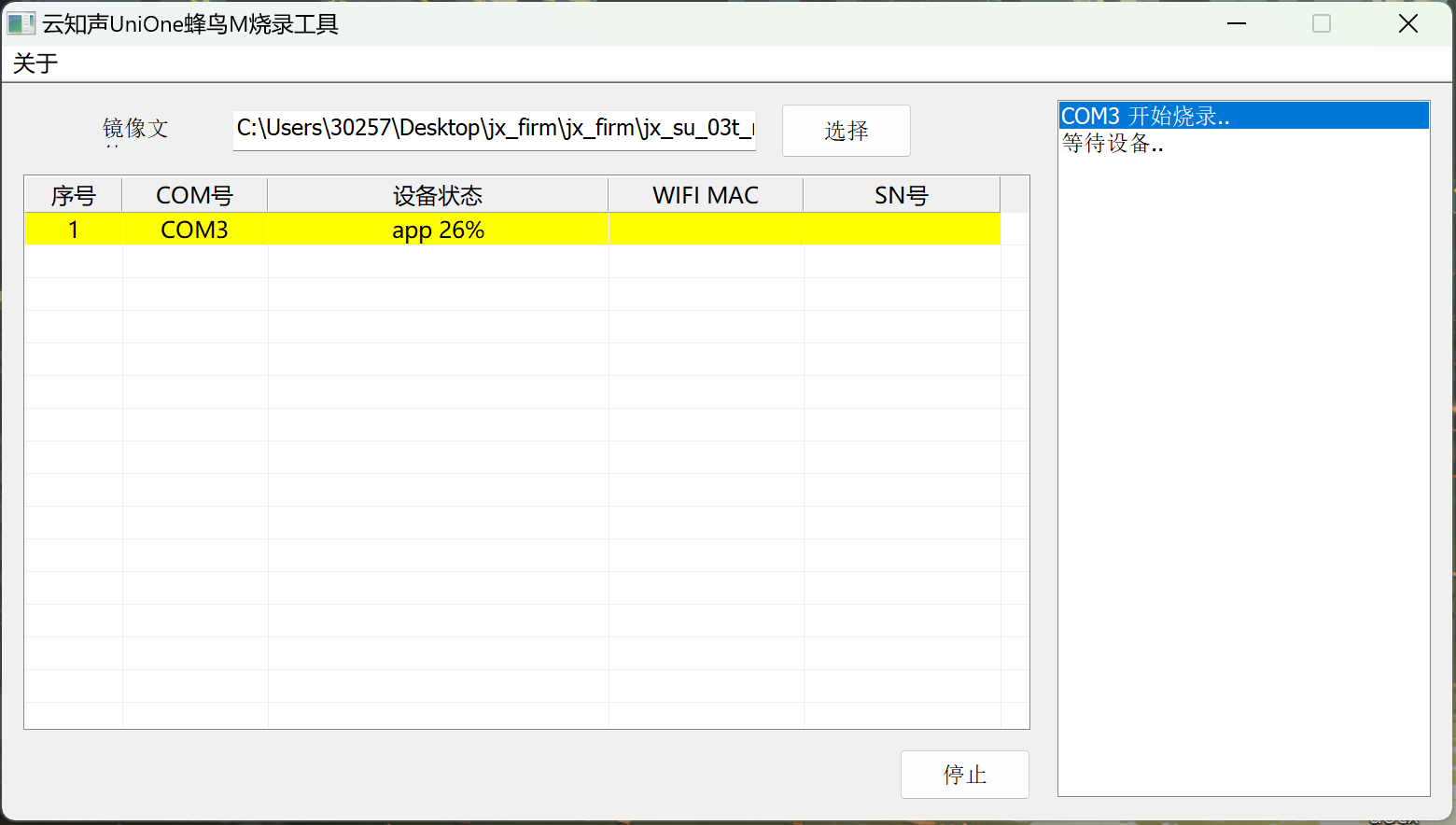This screenshot has height=825, width=1456.
Task: Select the COM3 cell in first row
Action: [x=194, y=230]
